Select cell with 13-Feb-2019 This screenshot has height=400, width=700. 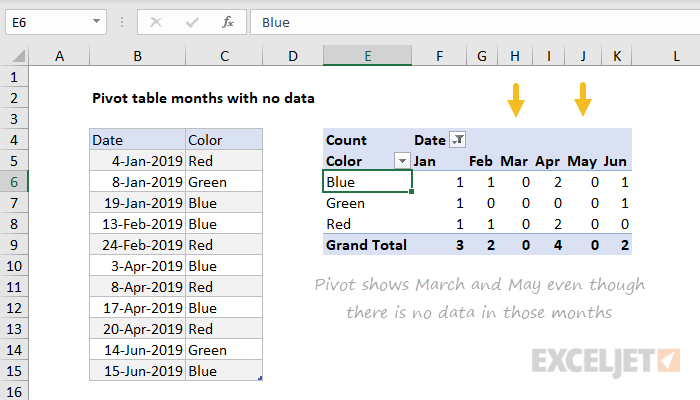pos(138,224)
